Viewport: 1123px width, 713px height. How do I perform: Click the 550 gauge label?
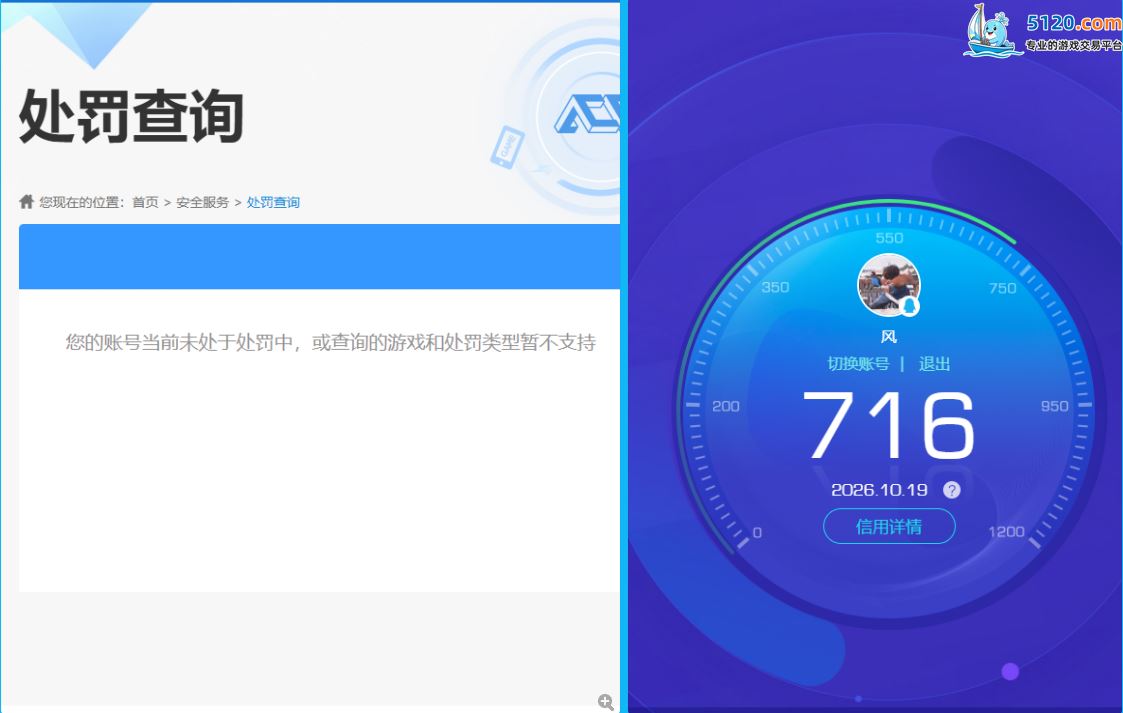coord(889,238)
